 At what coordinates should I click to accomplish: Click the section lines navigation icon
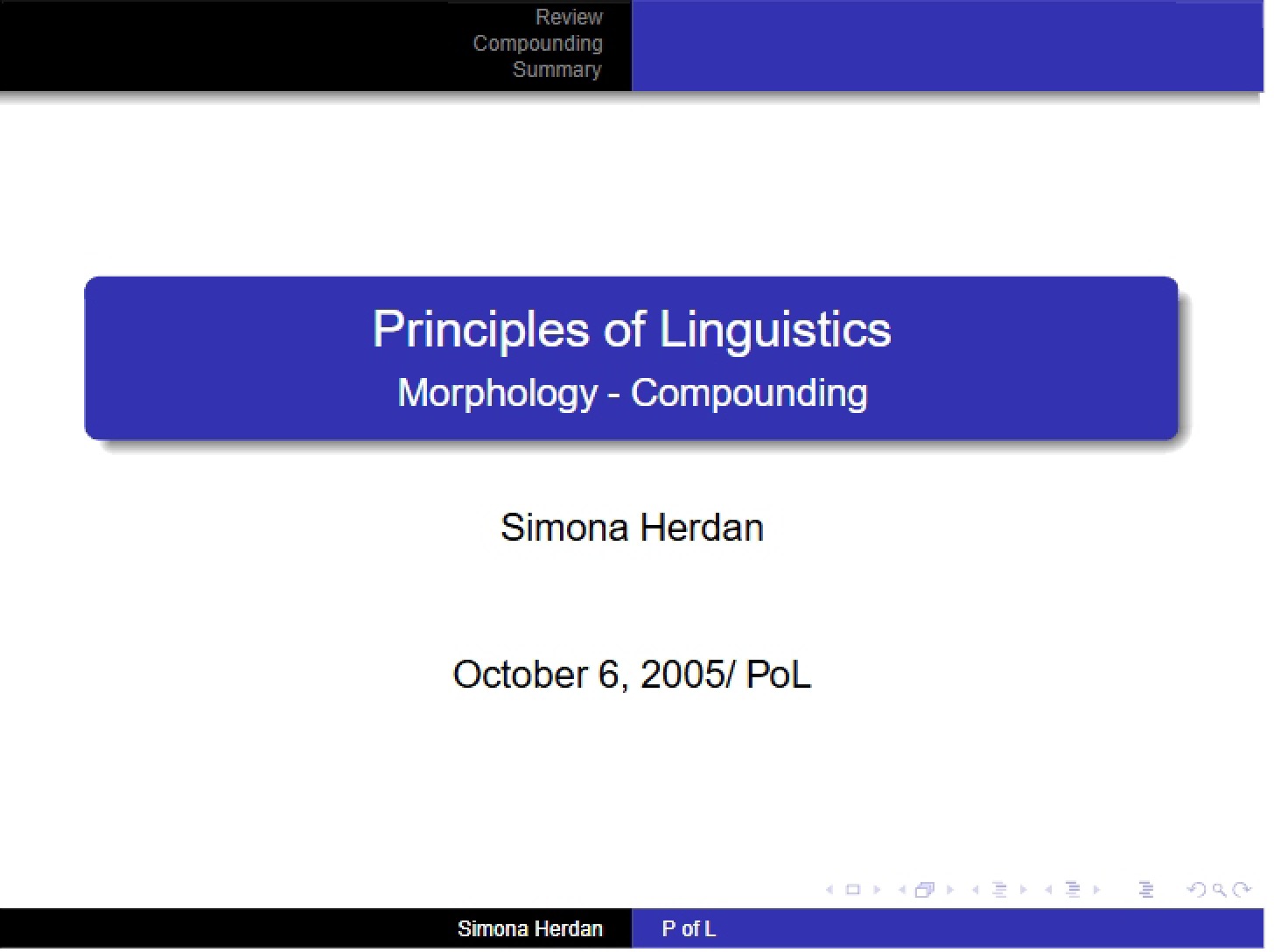pos(1073,890)
